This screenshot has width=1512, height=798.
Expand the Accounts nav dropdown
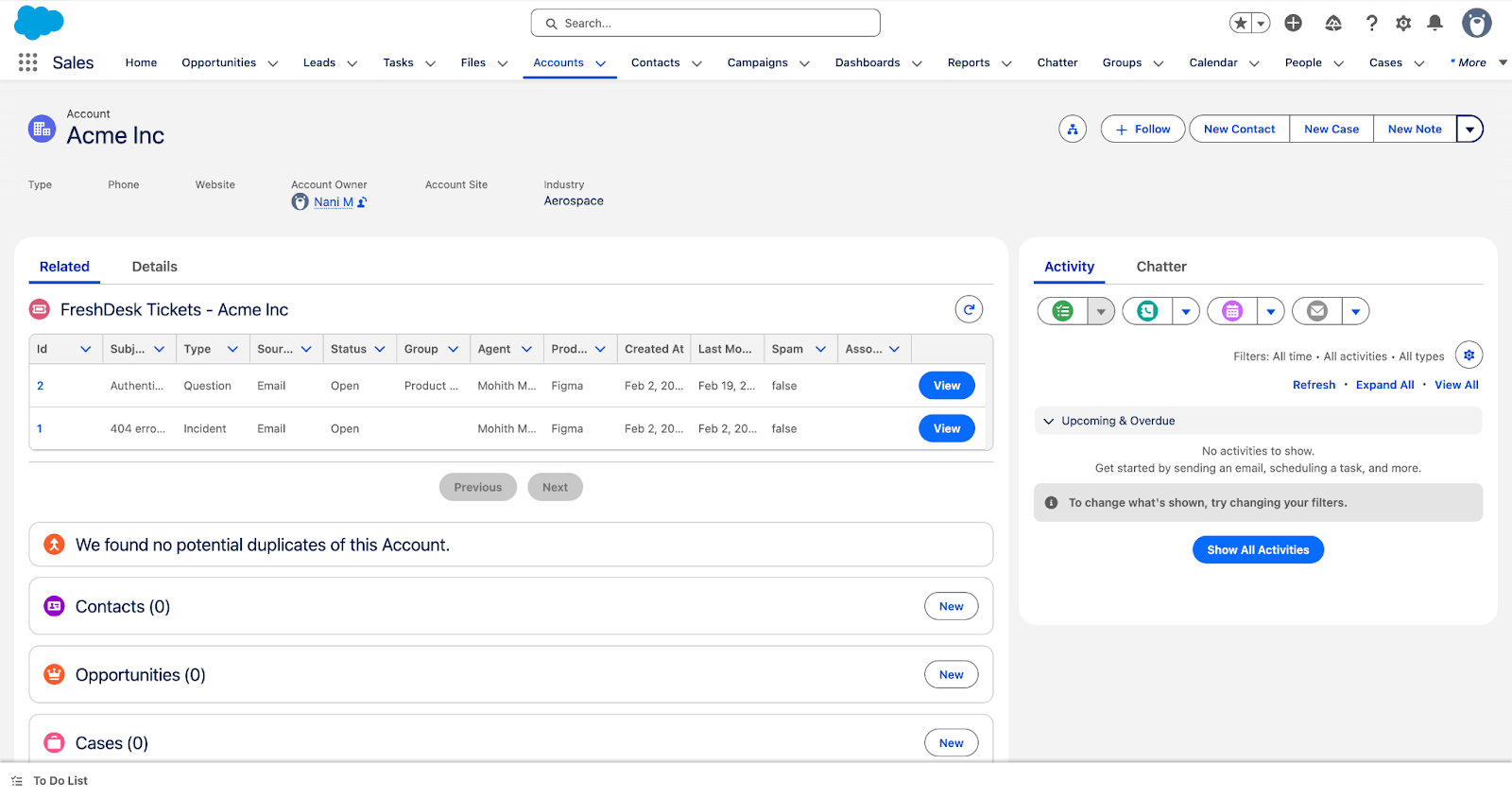point(600,63)
